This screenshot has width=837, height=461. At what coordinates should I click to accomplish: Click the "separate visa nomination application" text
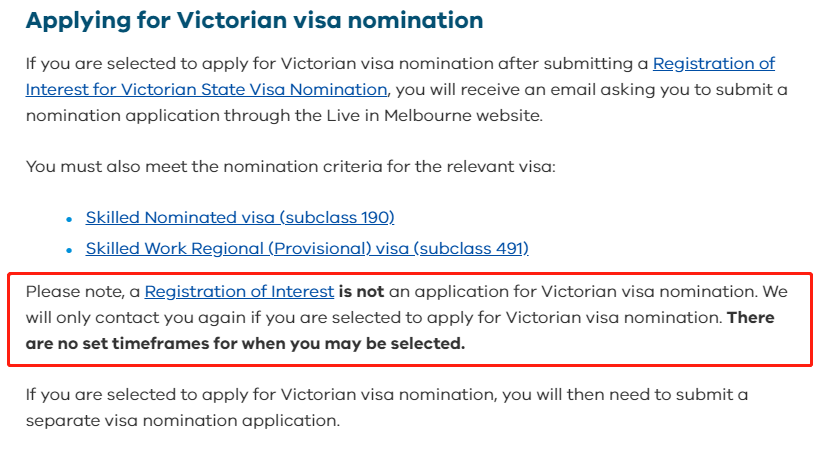point(183,421)
